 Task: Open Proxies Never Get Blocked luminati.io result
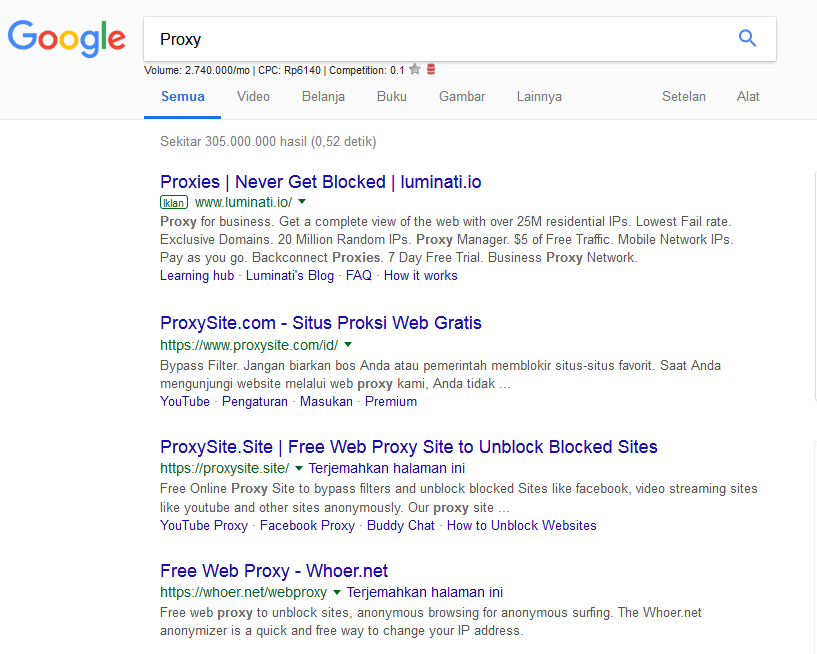(x=320, y=182)
